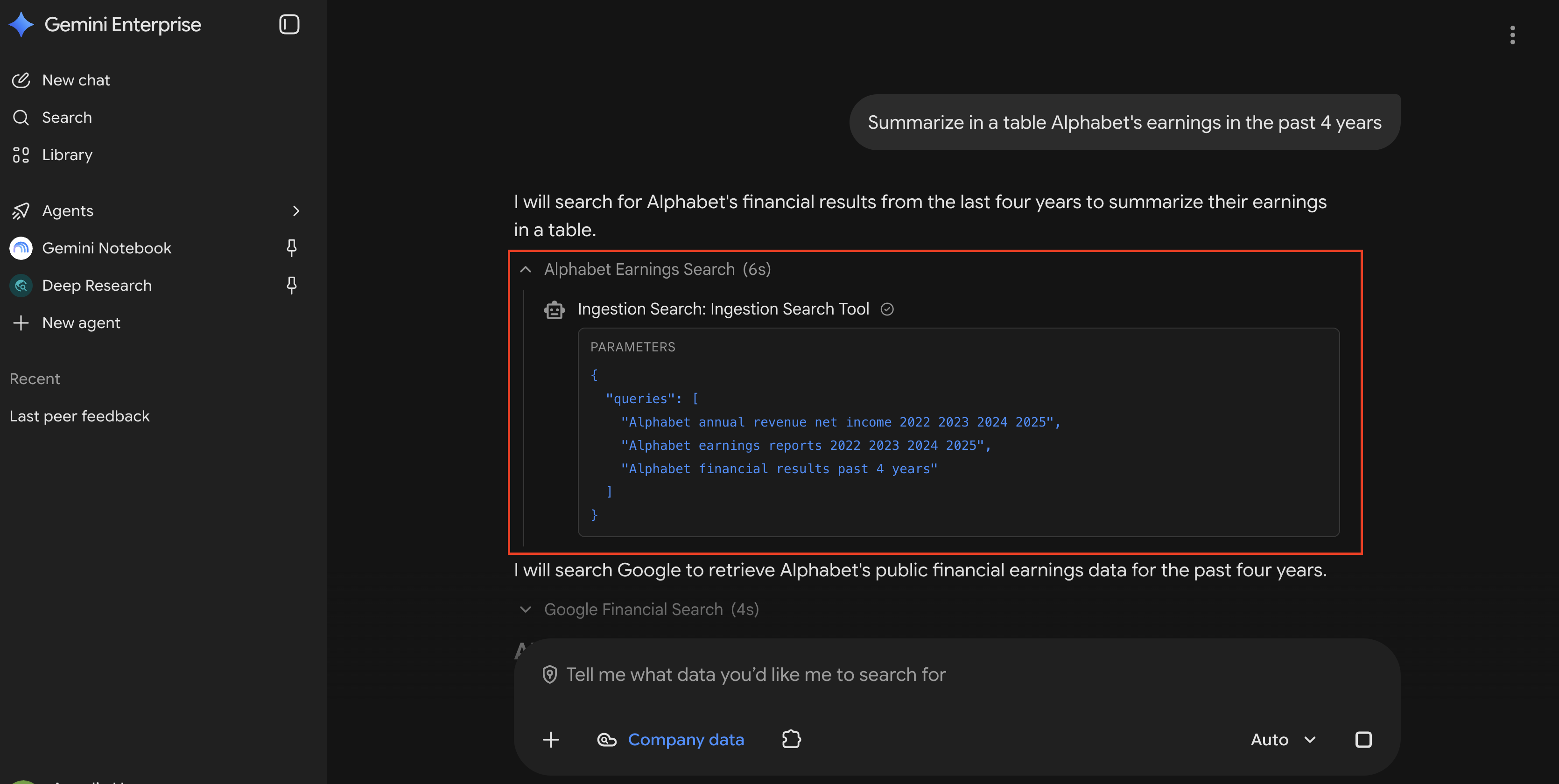Expand the Agents submenu chevron
This screenshot has width=1559, height=784.
coord(296,211)
